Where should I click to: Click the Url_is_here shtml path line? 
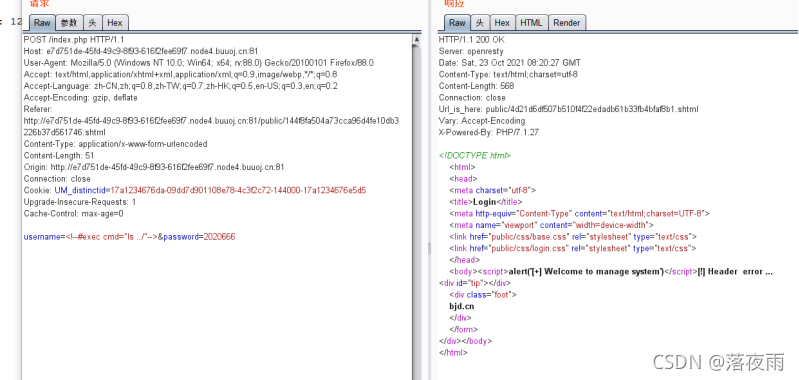pyautogui.click(x=568, y=109)
